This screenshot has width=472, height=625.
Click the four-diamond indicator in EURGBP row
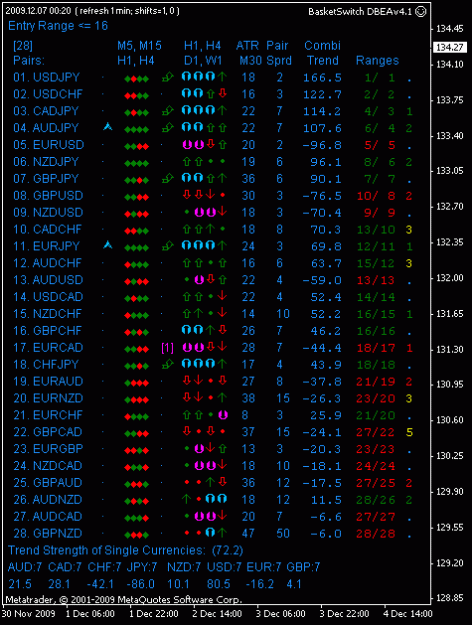[x=136, y=450]
